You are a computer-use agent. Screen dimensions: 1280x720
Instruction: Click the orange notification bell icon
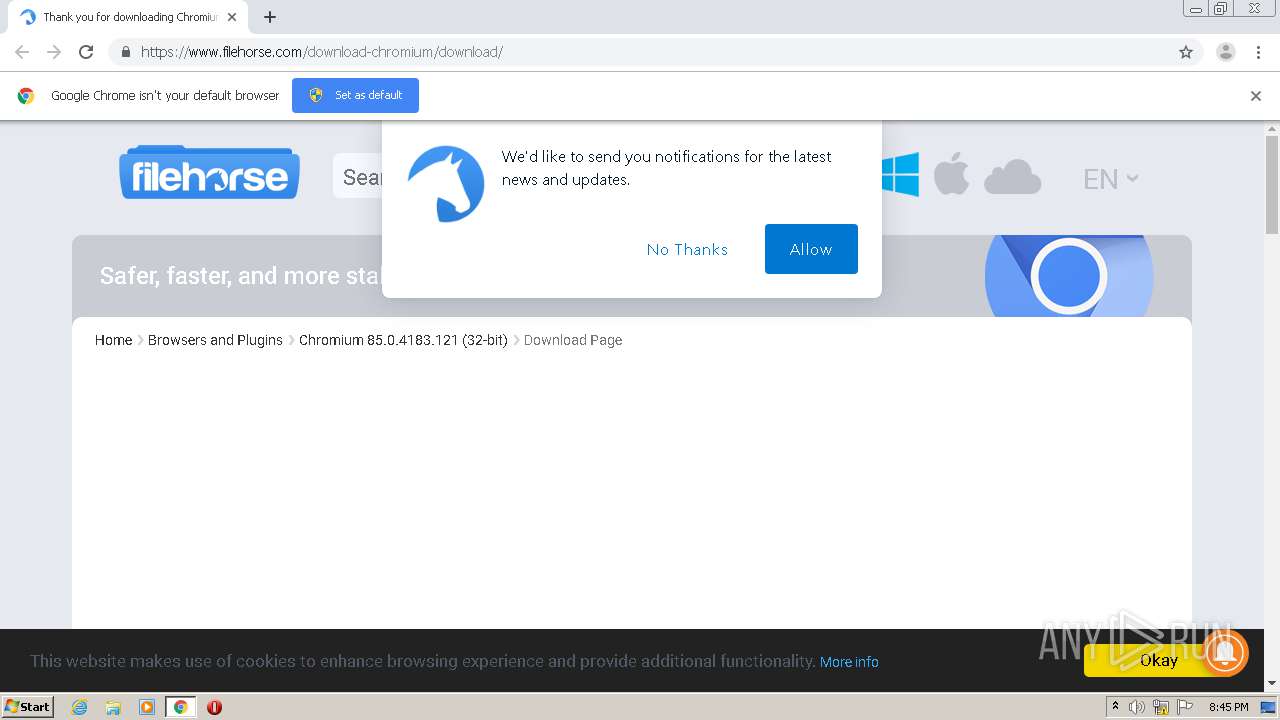pos(1225,654)
